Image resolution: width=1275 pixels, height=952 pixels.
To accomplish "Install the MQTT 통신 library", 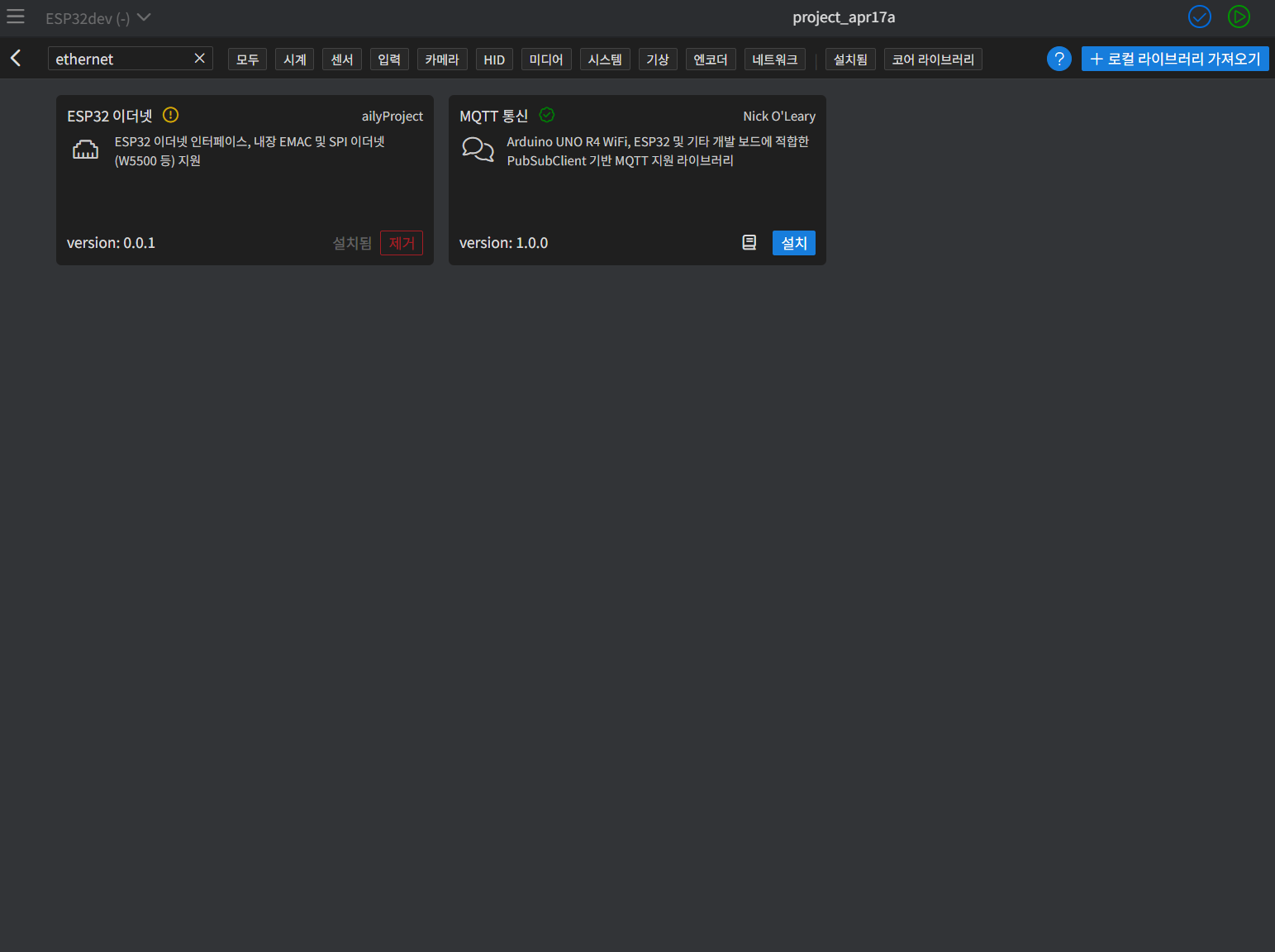I will click(x=794, y=243).
